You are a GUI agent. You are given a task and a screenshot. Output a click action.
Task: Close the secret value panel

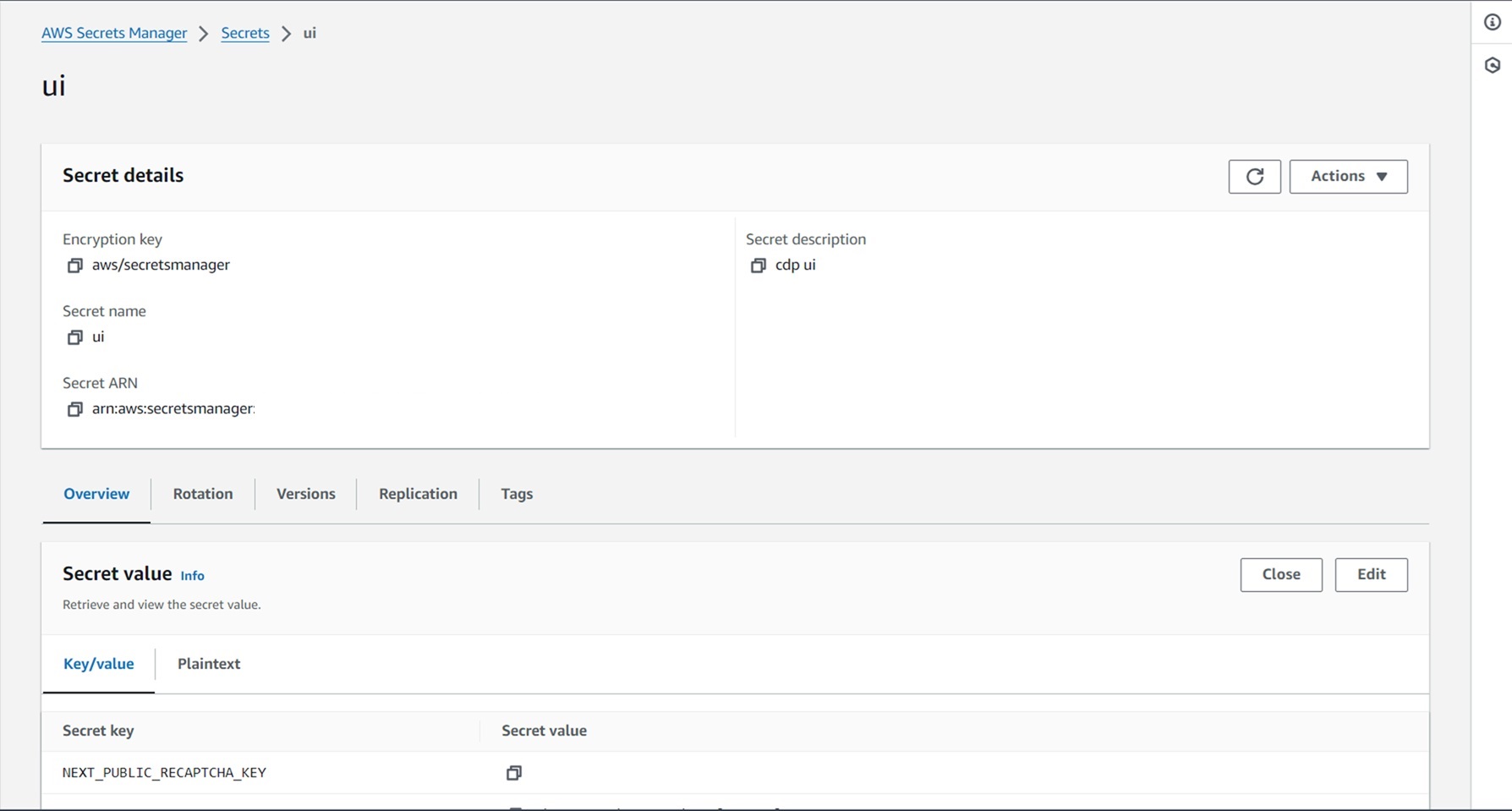pos(1280,575)
